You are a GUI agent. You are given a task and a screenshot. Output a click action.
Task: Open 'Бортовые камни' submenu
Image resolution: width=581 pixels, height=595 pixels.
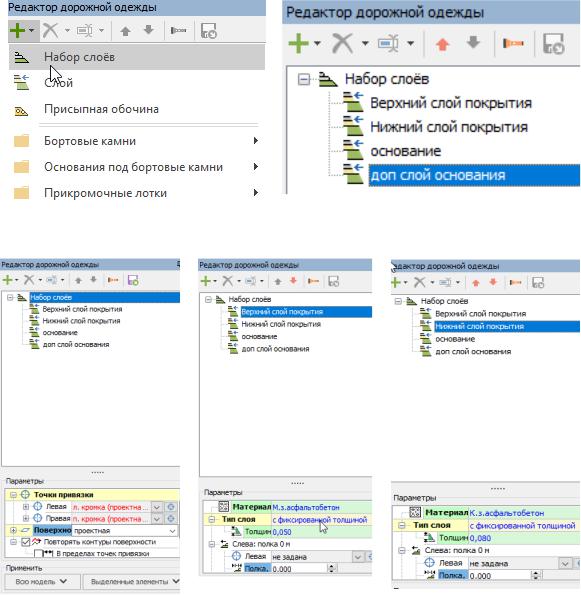tap(137, 141)
